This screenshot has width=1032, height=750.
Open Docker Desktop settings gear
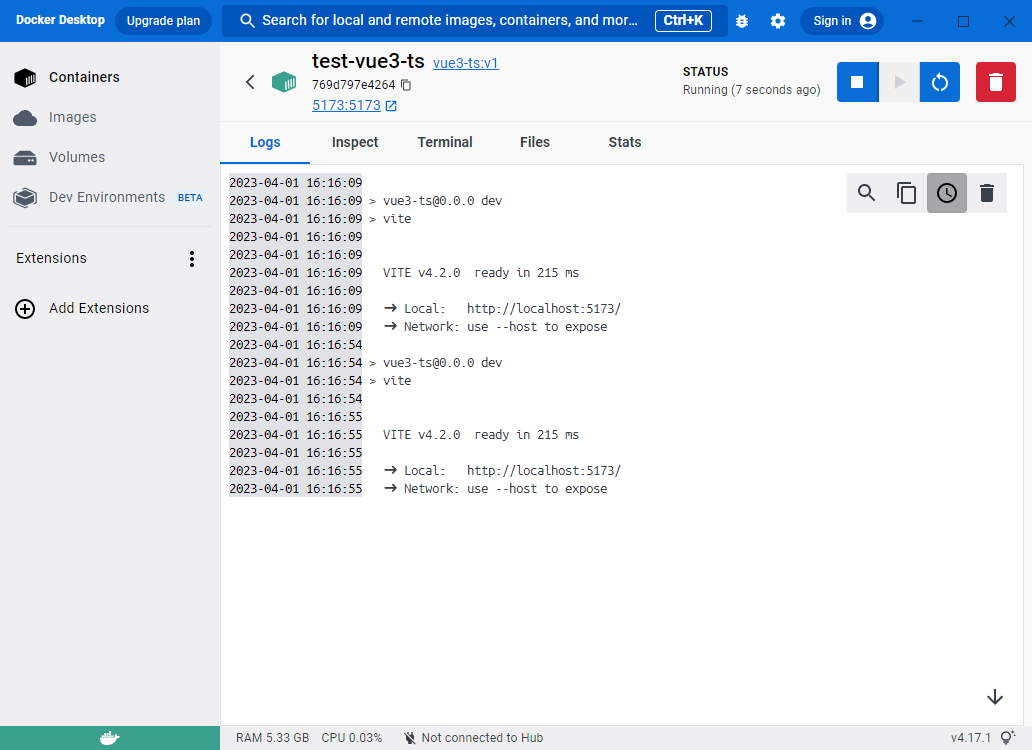point(777,21)
